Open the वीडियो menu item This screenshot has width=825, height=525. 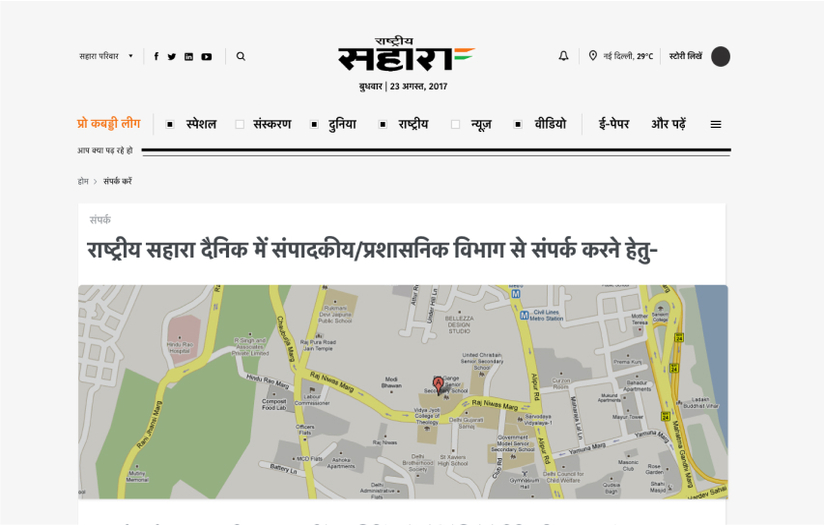(550, 124)
